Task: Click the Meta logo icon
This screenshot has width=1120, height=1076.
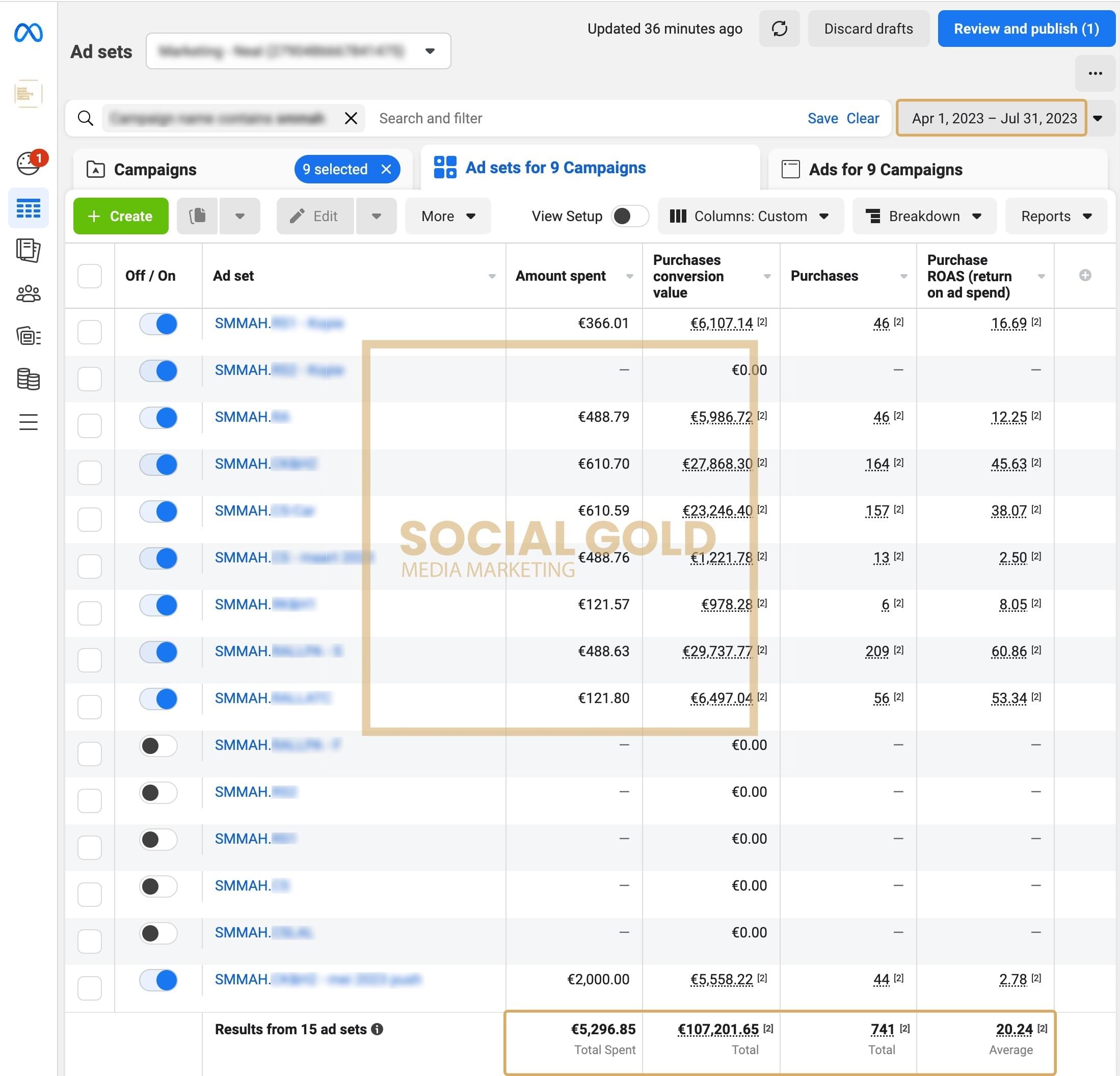Action: click(28, 33)
